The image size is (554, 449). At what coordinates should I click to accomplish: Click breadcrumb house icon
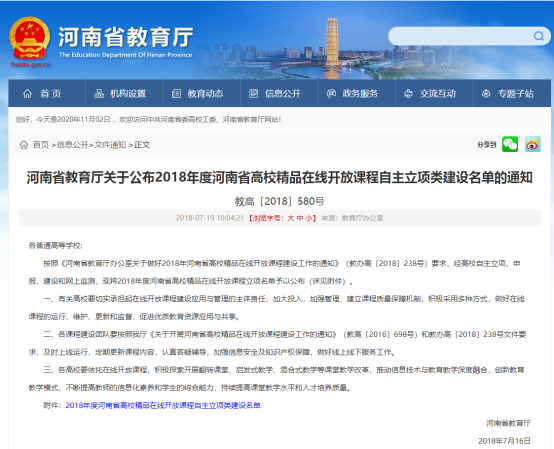[24, 144]
